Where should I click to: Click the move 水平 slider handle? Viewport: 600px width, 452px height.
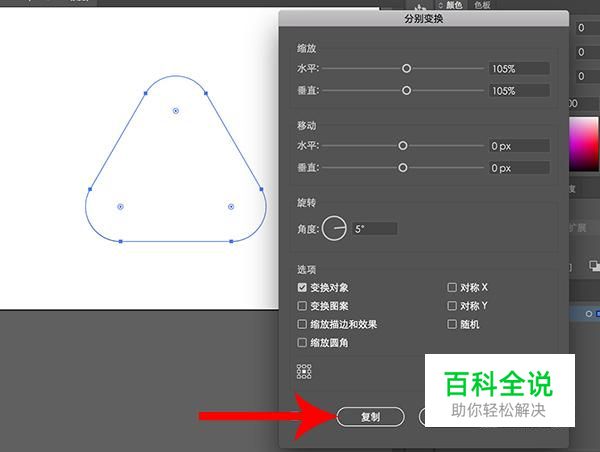click(403, 145)
